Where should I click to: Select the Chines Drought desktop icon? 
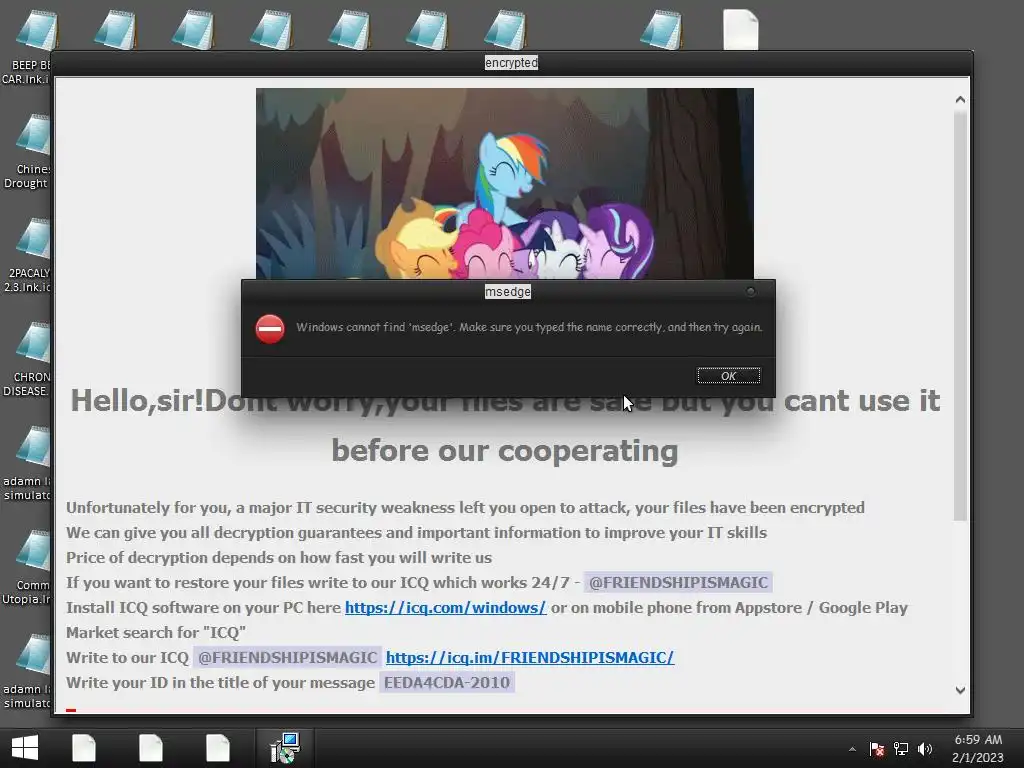point(27,151)
